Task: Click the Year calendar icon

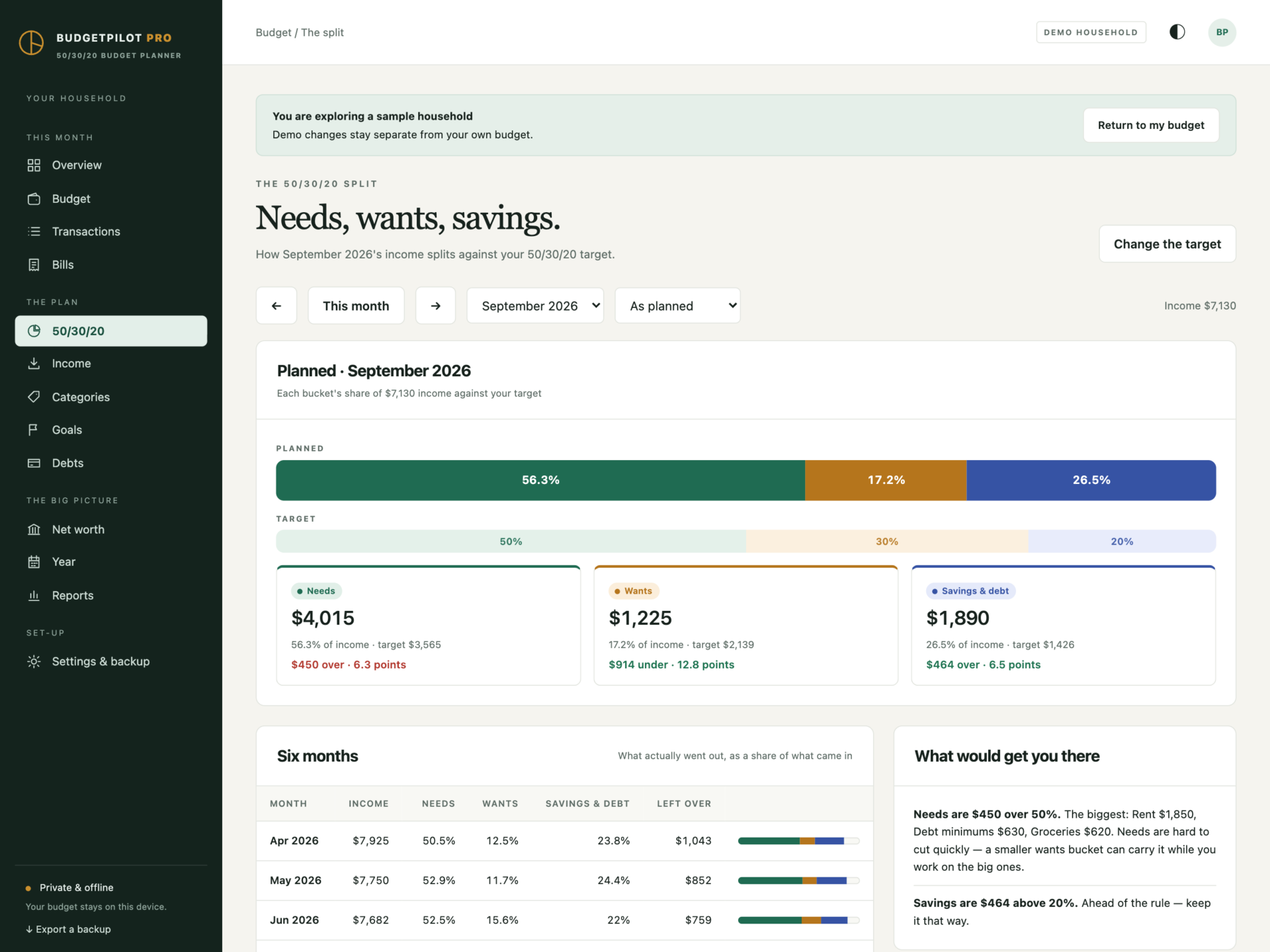Action: pos(34,562)
